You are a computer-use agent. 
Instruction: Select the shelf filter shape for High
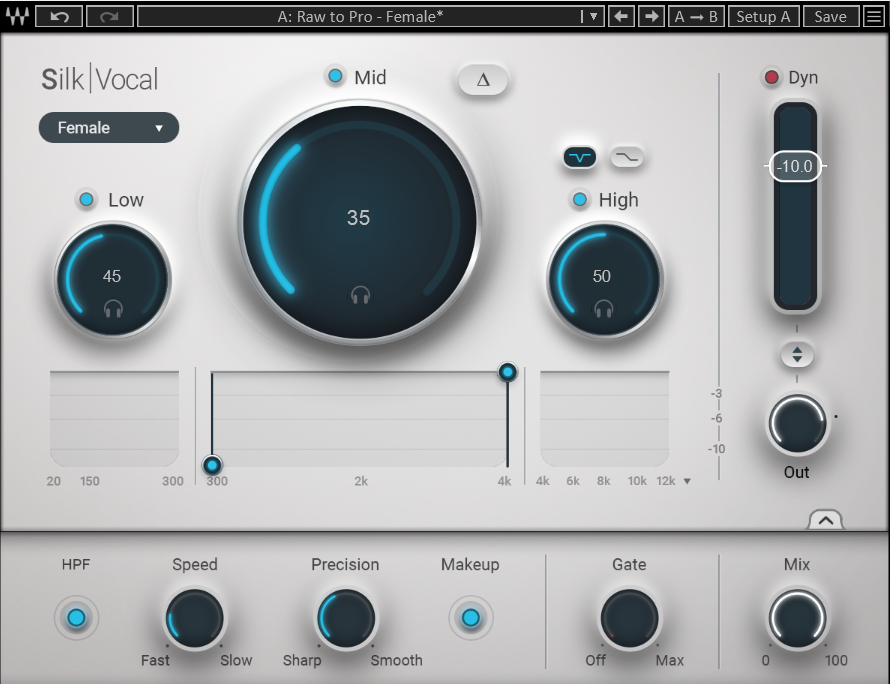click(x=627, y=157)
